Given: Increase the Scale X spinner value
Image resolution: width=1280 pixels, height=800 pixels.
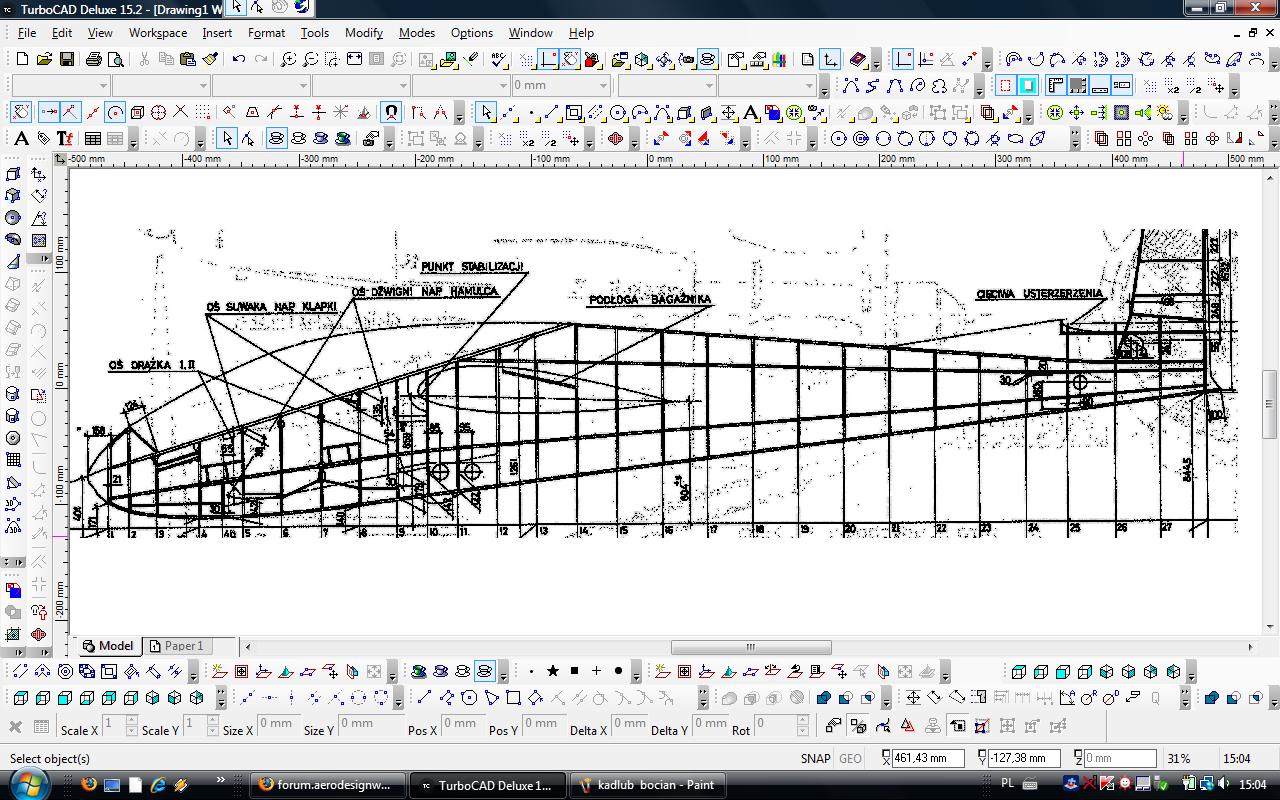Looking at the screenshot, I should 132,719.
